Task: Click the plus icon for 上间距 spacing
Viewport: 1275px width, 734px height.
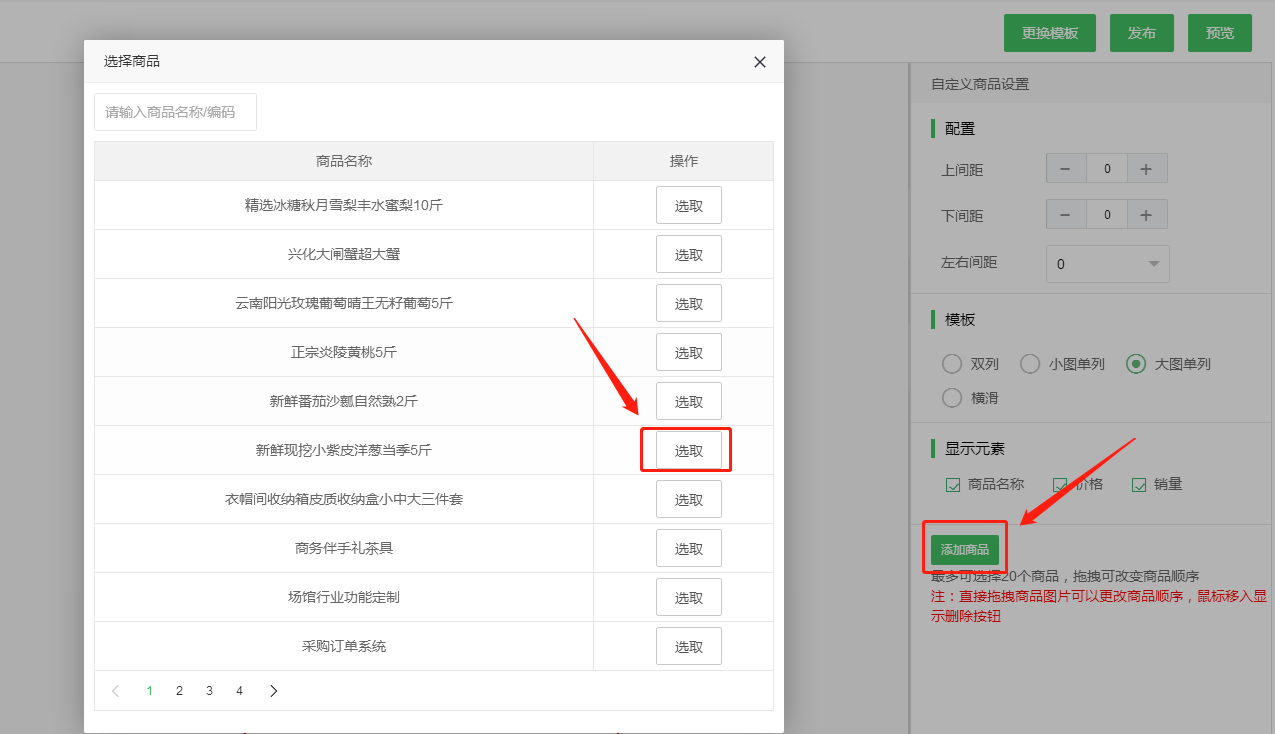Action: (x=1147, y=168)
